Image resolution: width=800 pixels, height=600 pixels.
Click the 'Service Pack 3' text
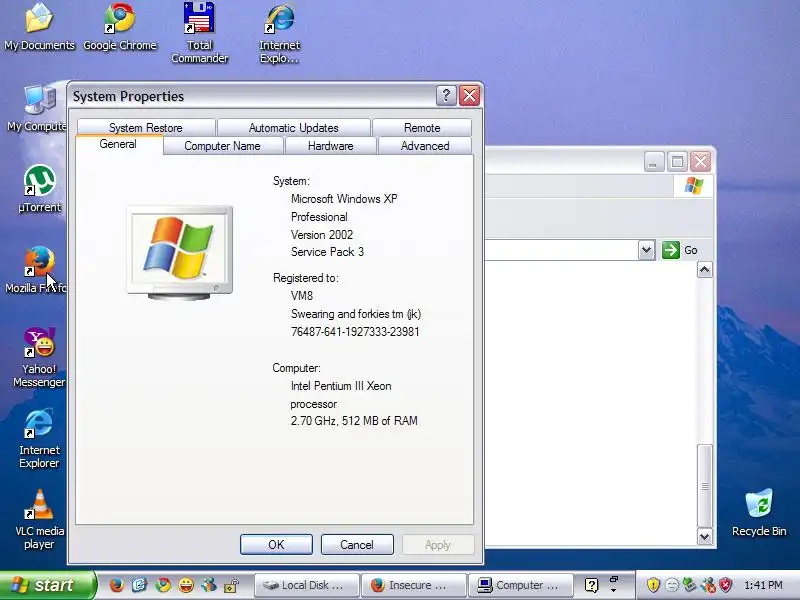(328, 252)
